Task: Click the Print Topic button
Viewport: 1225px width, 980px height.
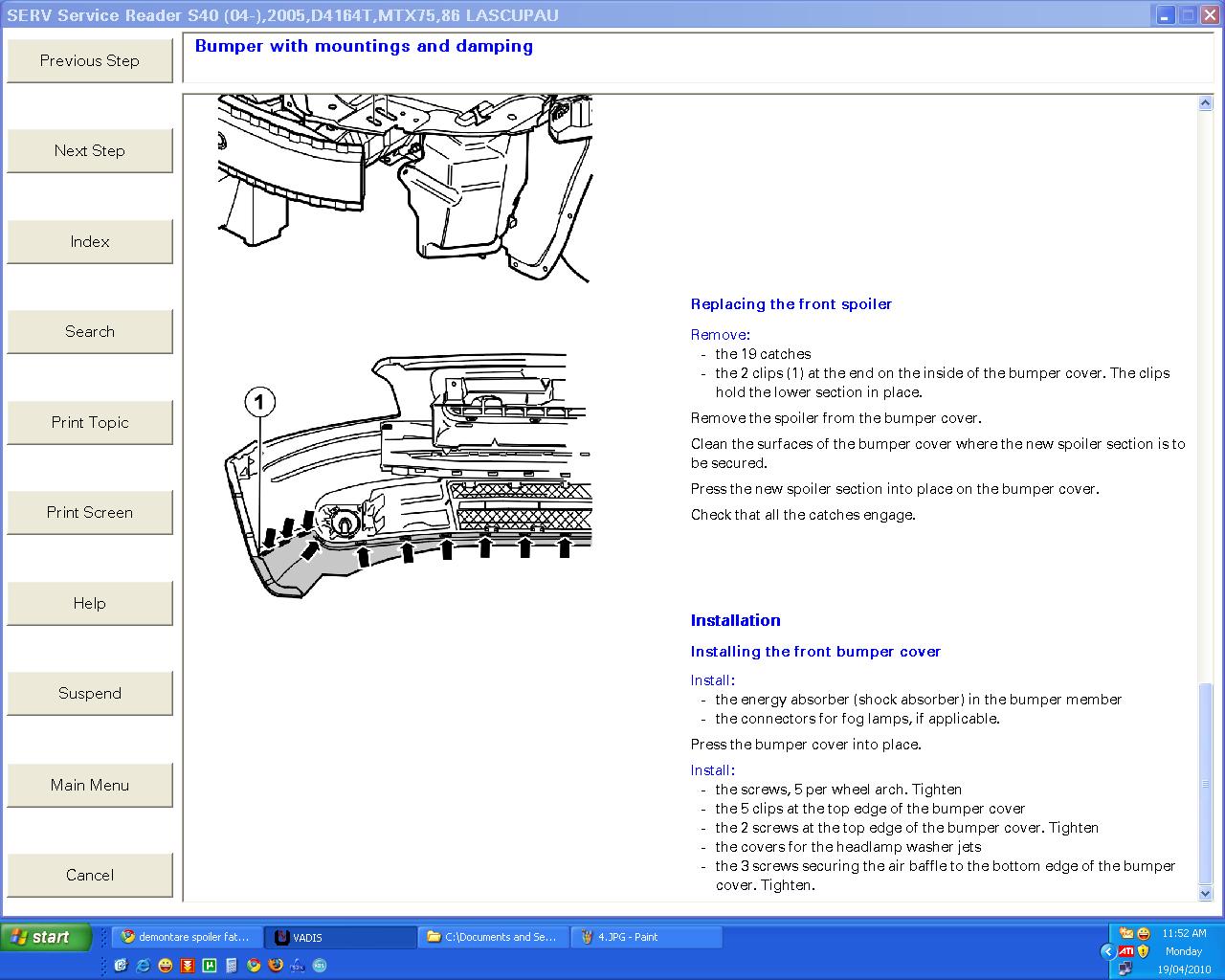Action: pos(90,422)
